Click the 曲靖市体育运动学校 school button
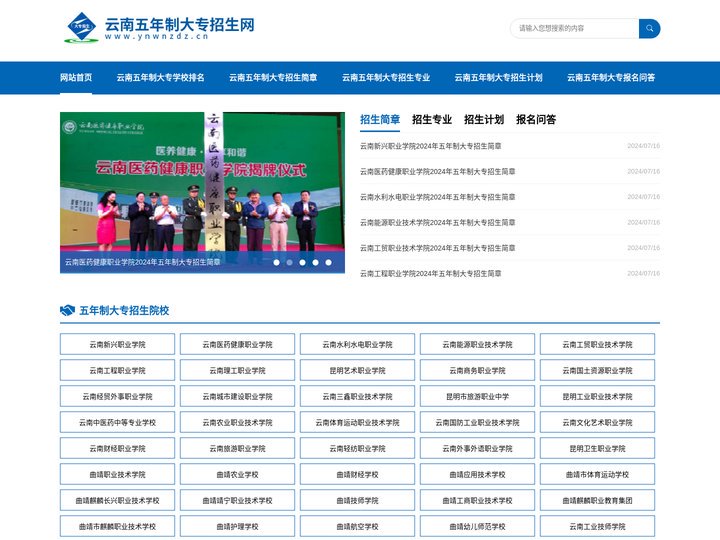The height and width of the screenshot is (540, 720). [x=597, y=474]
